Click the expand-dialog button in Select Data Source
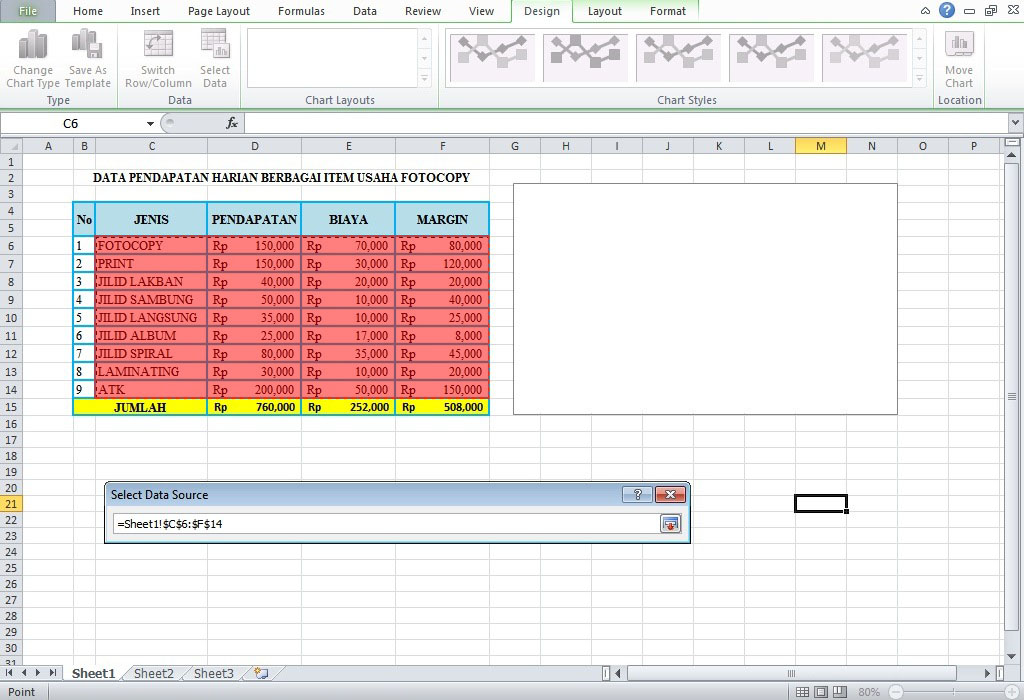 click(x=671, y=524)
